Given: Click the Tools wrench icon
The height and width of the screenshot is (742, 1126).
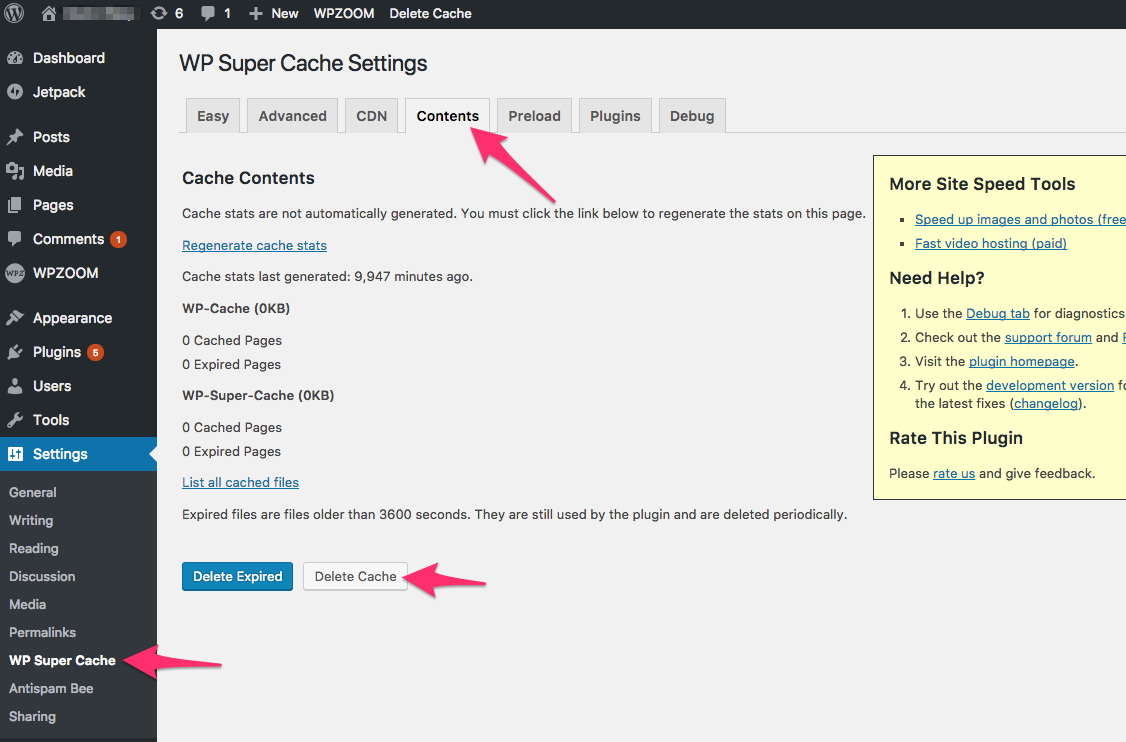Looking at the screenshot, I should click(x=15, y=420).
